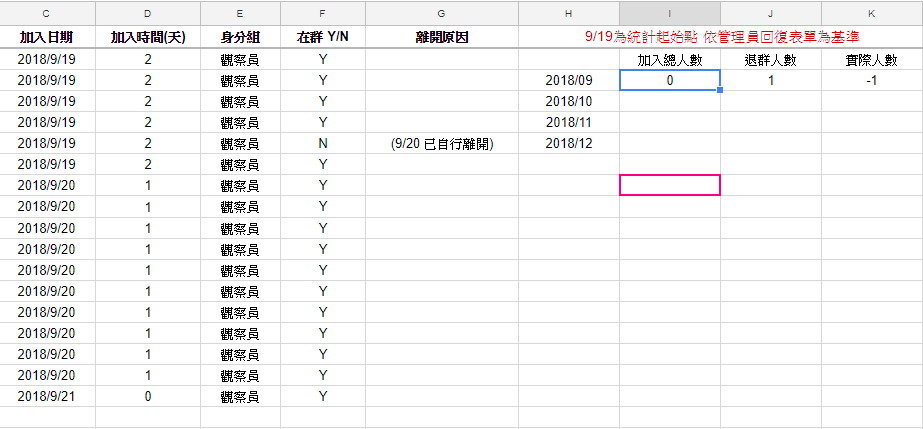Select column D header

tap(148, 13)
